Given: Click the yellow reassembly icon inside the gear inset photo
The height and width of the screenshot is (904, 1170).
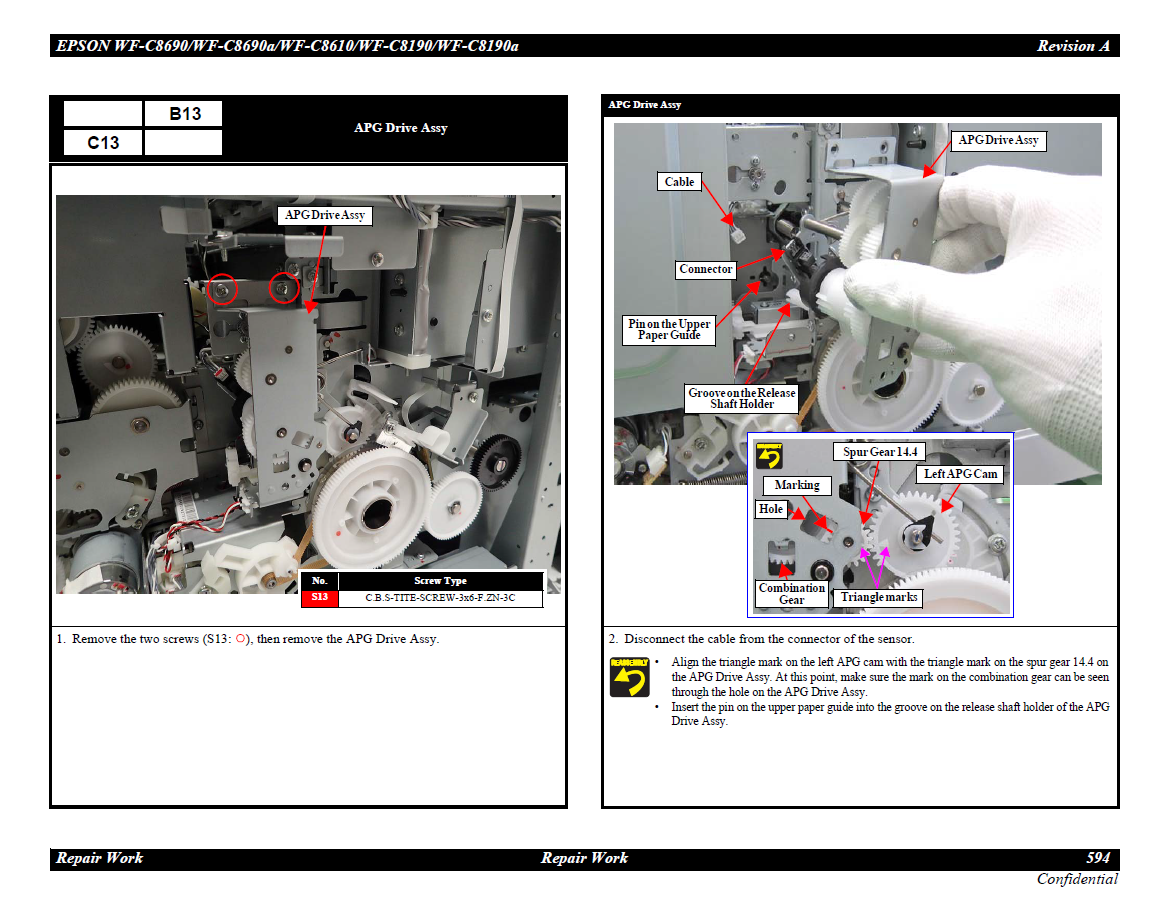Looking at the screenshot, I should point(769,456).
